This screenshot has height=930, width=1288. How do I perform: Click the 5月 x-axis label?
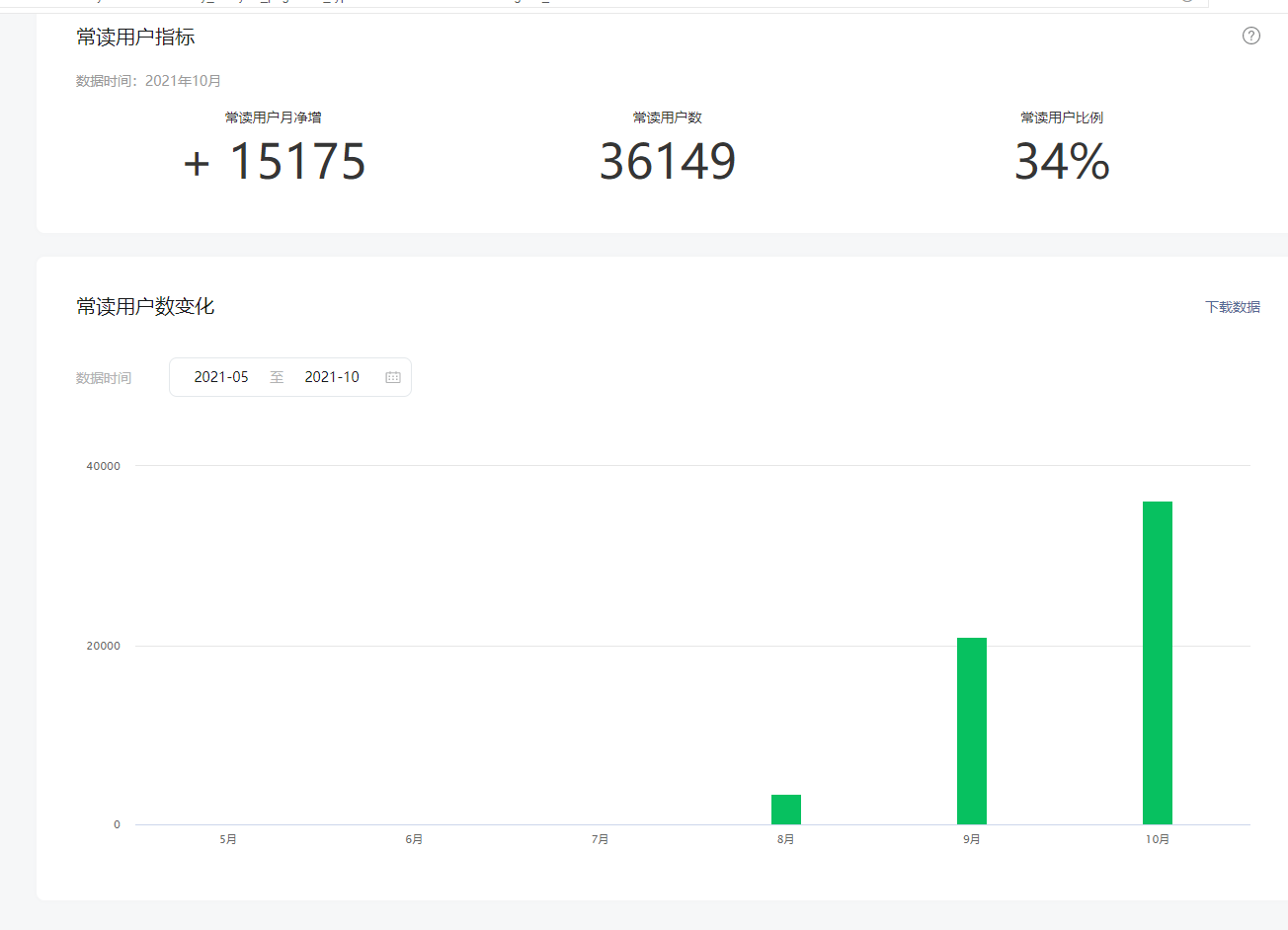pos(228,839)
